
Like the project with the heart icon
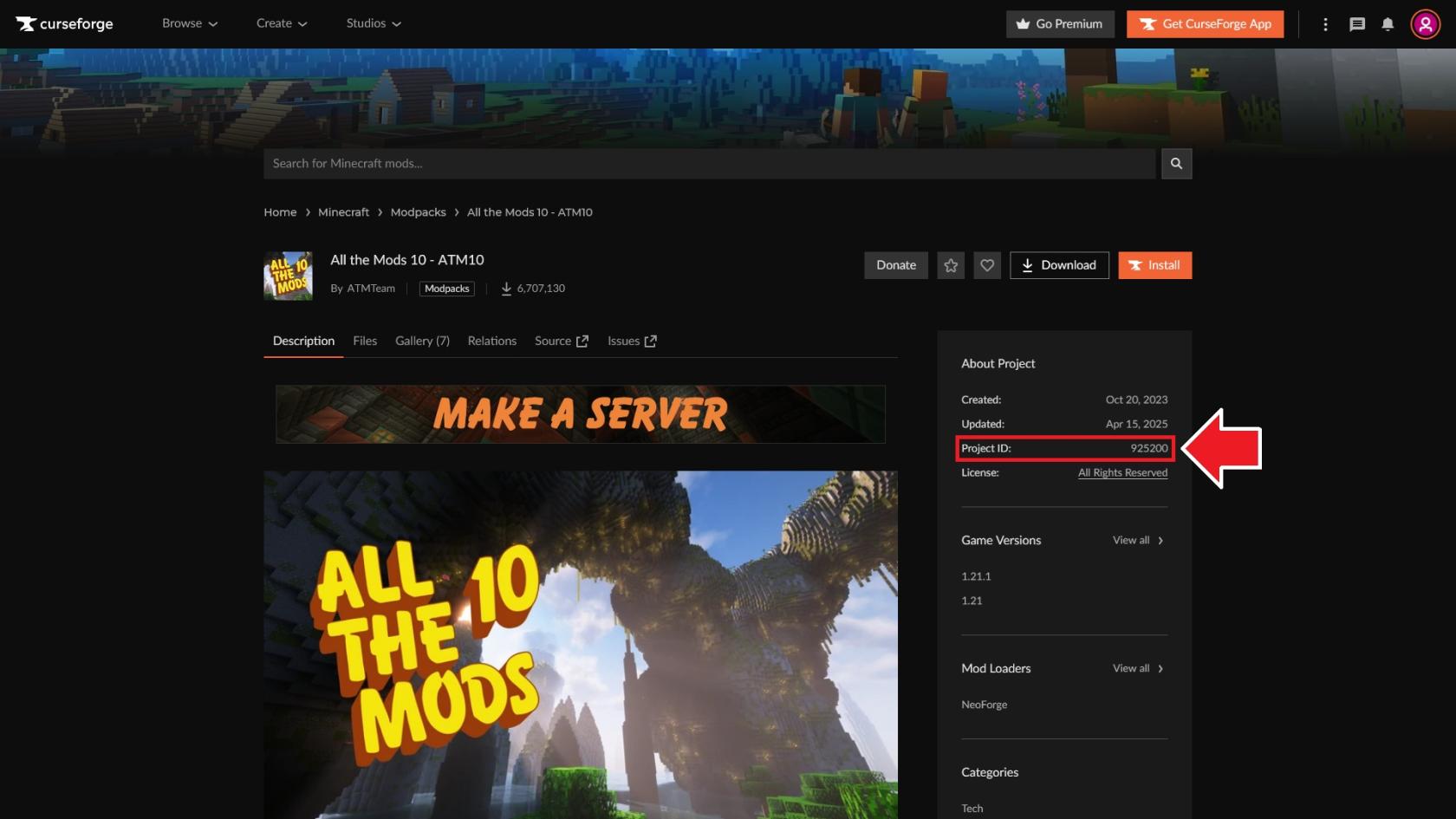987,265
